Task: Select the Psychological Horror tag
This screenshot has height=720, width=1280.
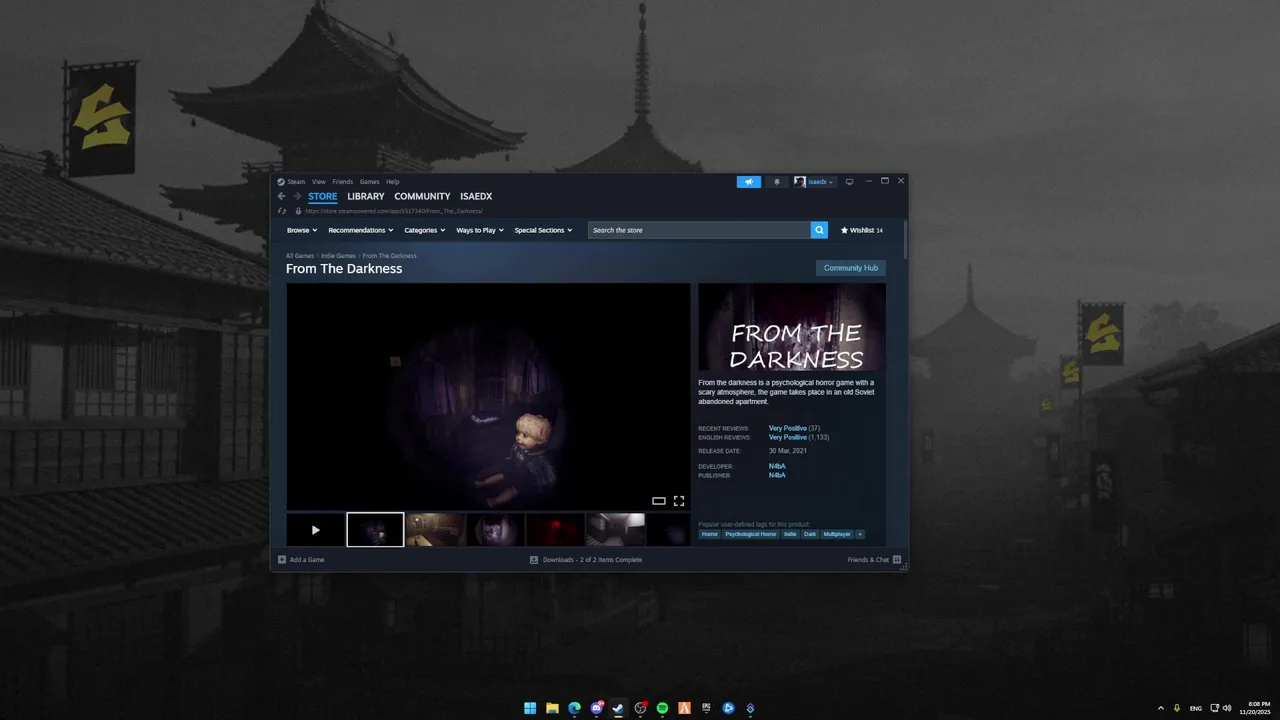Action: (x=751, y=534)
